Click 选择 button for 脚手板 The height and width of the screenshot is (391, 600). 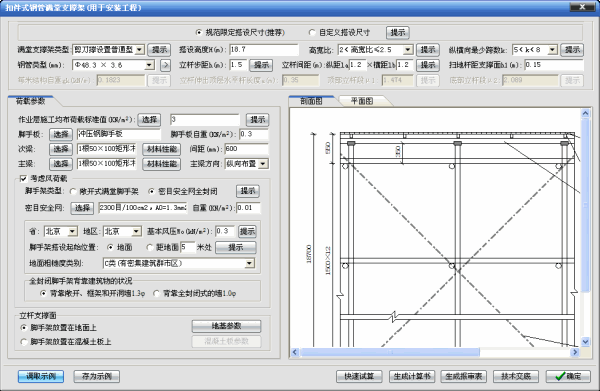coord(61,134)
